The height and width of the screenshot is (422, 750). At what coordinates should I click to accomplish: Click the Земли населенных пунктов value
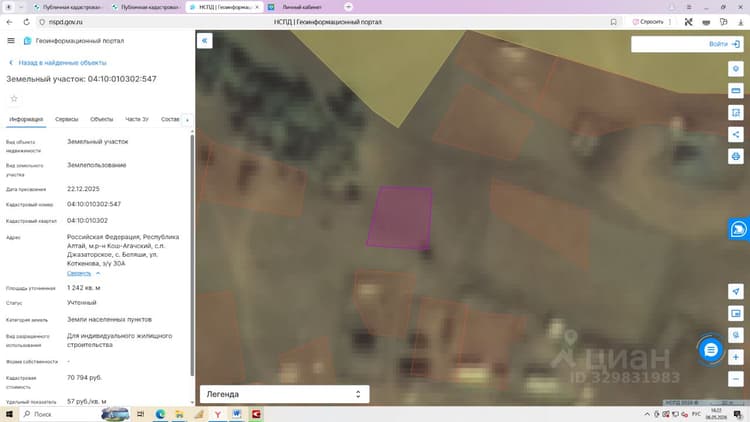pos(109,319)
